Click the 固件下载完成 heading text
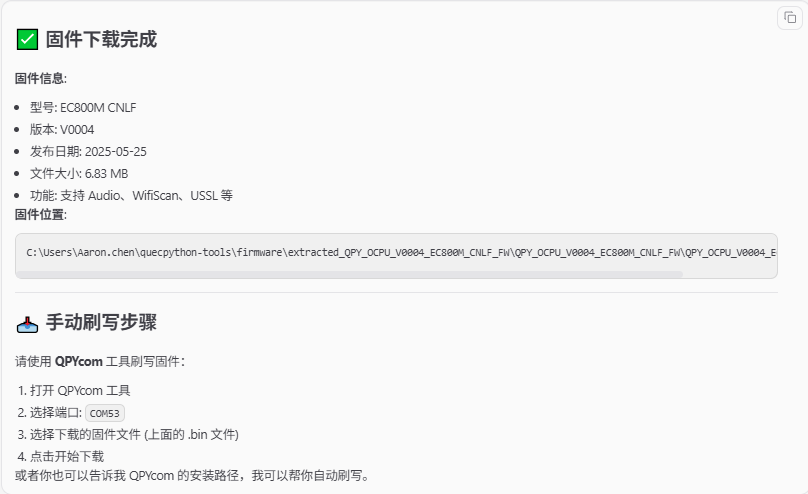This screenshot has height=494, width=808. 101,40
